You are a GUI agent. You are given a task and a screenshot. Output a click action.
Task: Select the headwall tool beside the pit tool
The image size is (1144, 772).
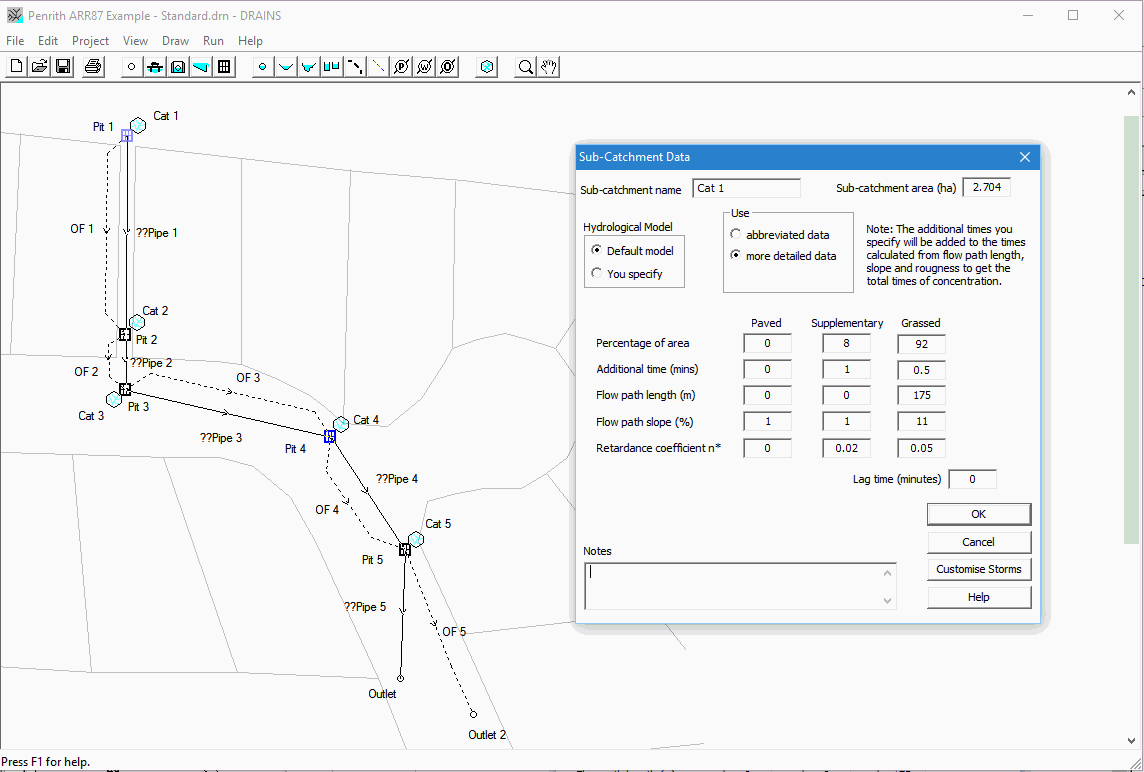[x=155, y=67]
